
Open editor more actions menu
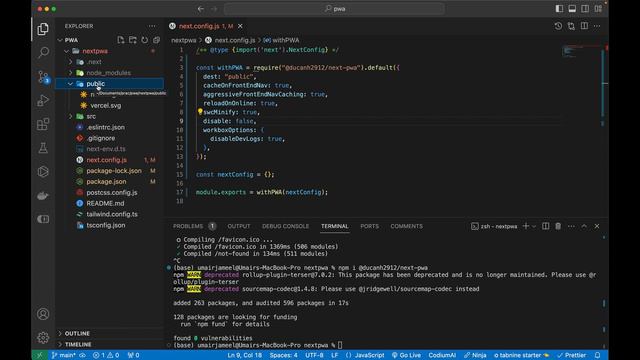tap(597, 26)
